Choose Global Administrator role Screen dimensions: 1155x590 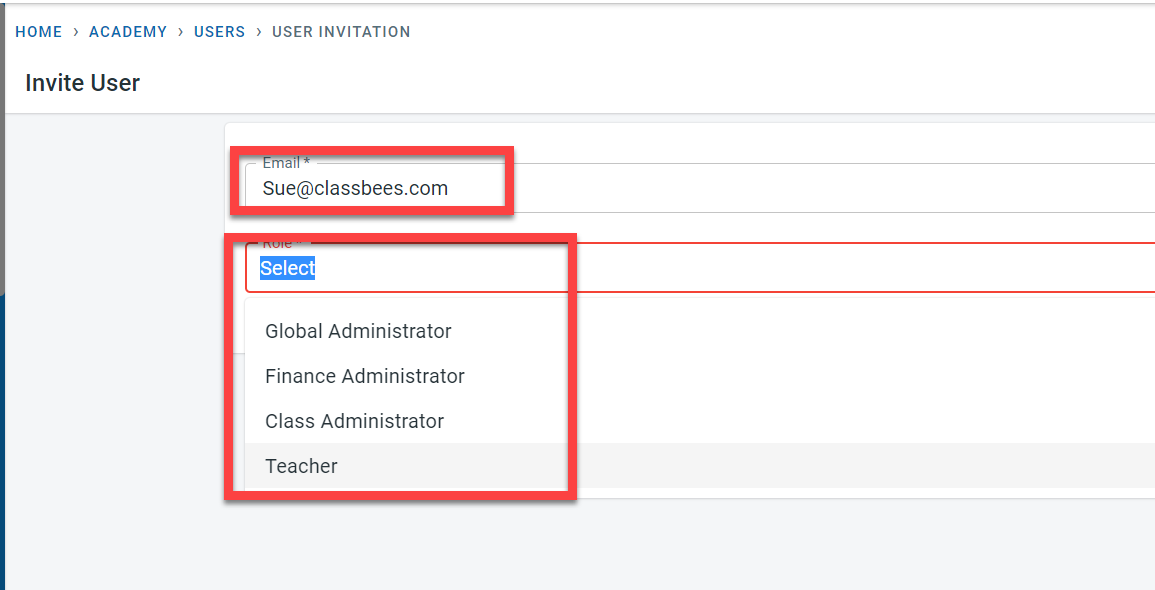358,331
